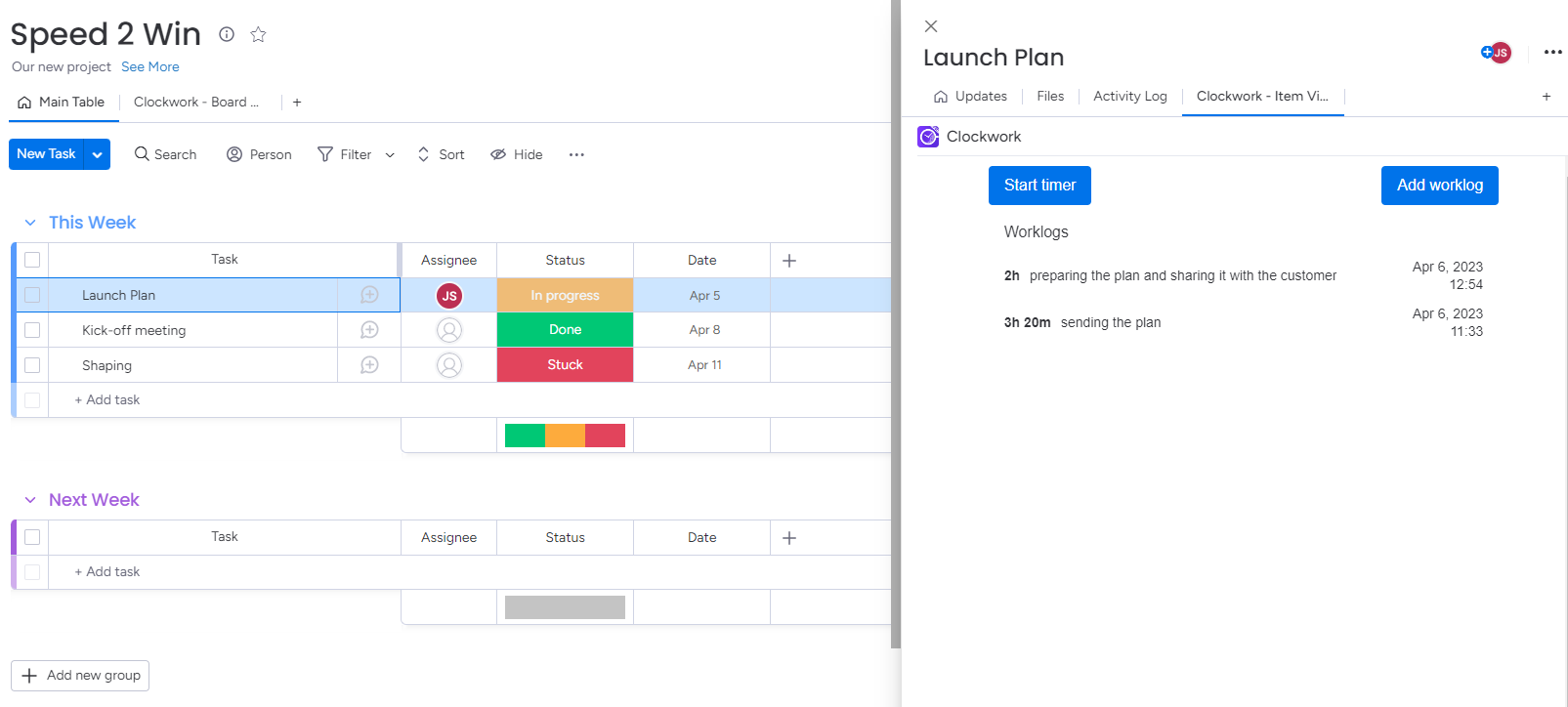This screenshot has height=707, width=1568.
Task: Add column with plus in This Week
Action: pyautogui.click(x=789, y=261)
